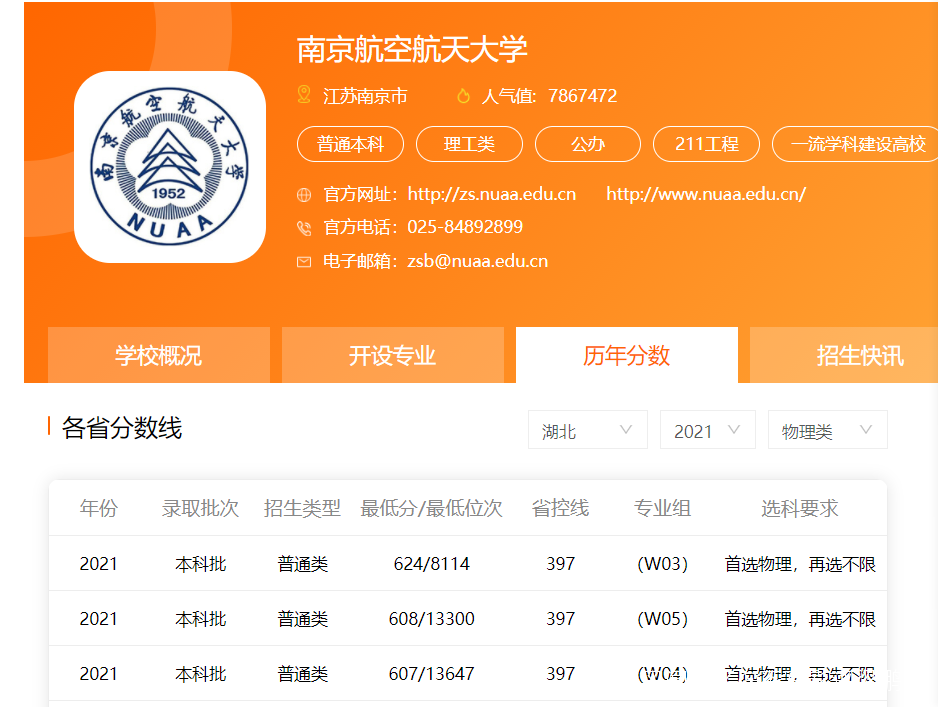
Task: Click the 专业组 column header
Action: [662, 508]
